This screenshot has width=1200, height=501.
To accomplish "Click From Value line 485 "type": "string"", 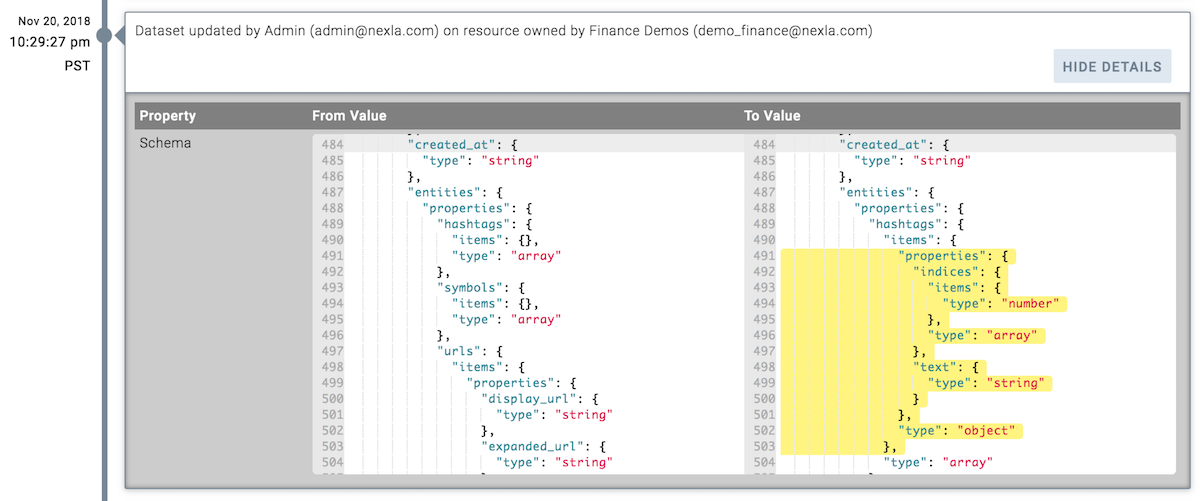I will coord(482,160).
